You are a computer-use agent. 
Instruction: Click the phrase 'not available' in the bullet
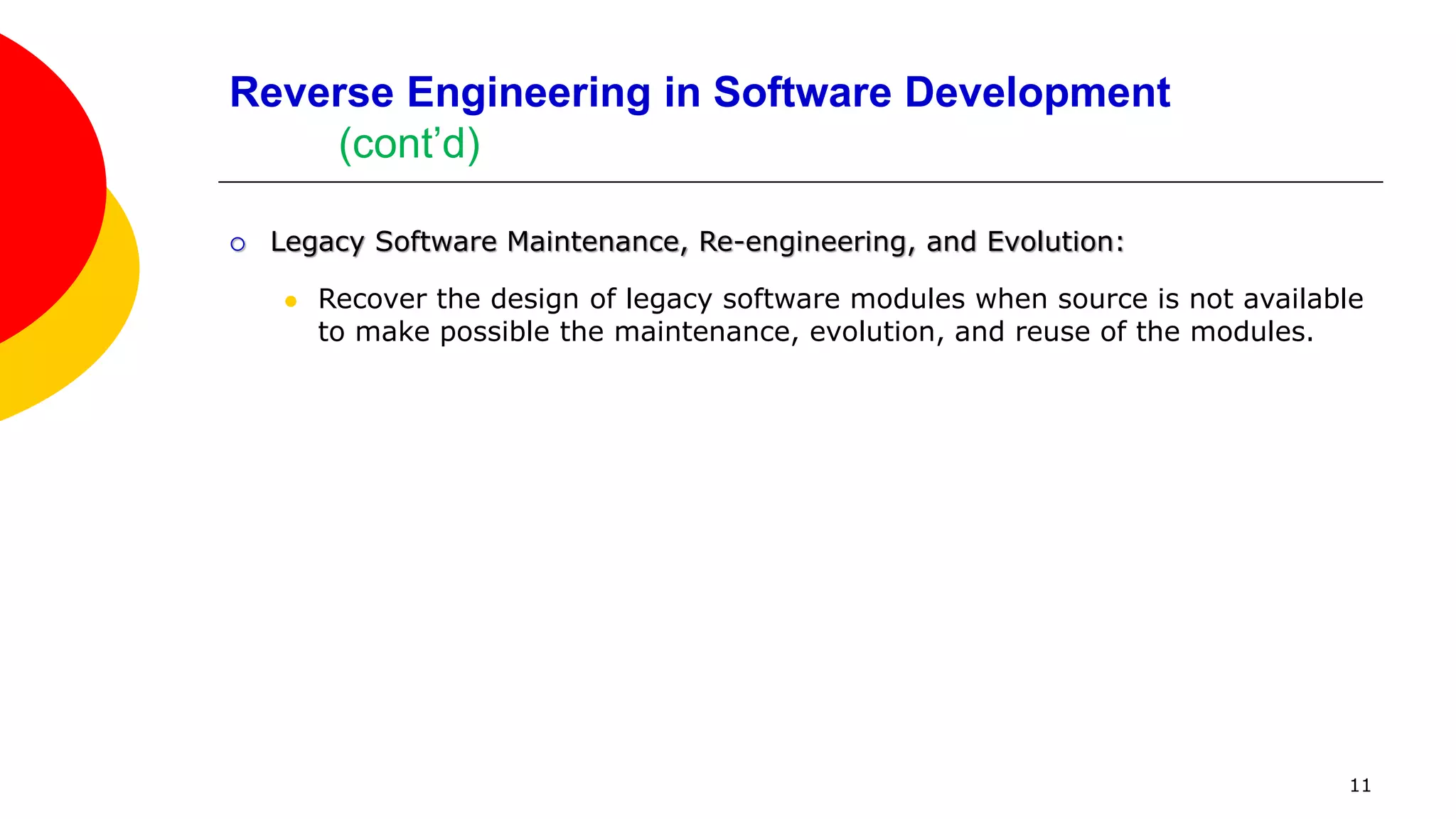1276,299
